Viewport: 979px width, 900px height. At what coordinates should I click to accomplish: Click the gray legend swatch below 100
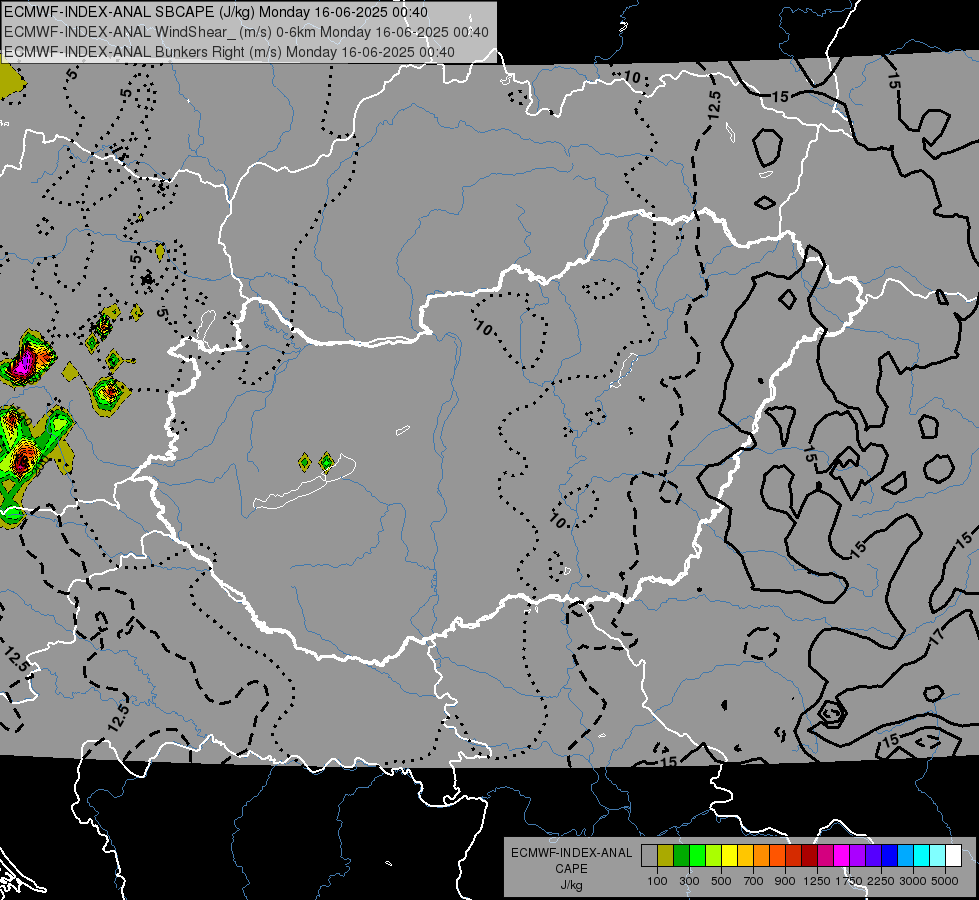649,855
